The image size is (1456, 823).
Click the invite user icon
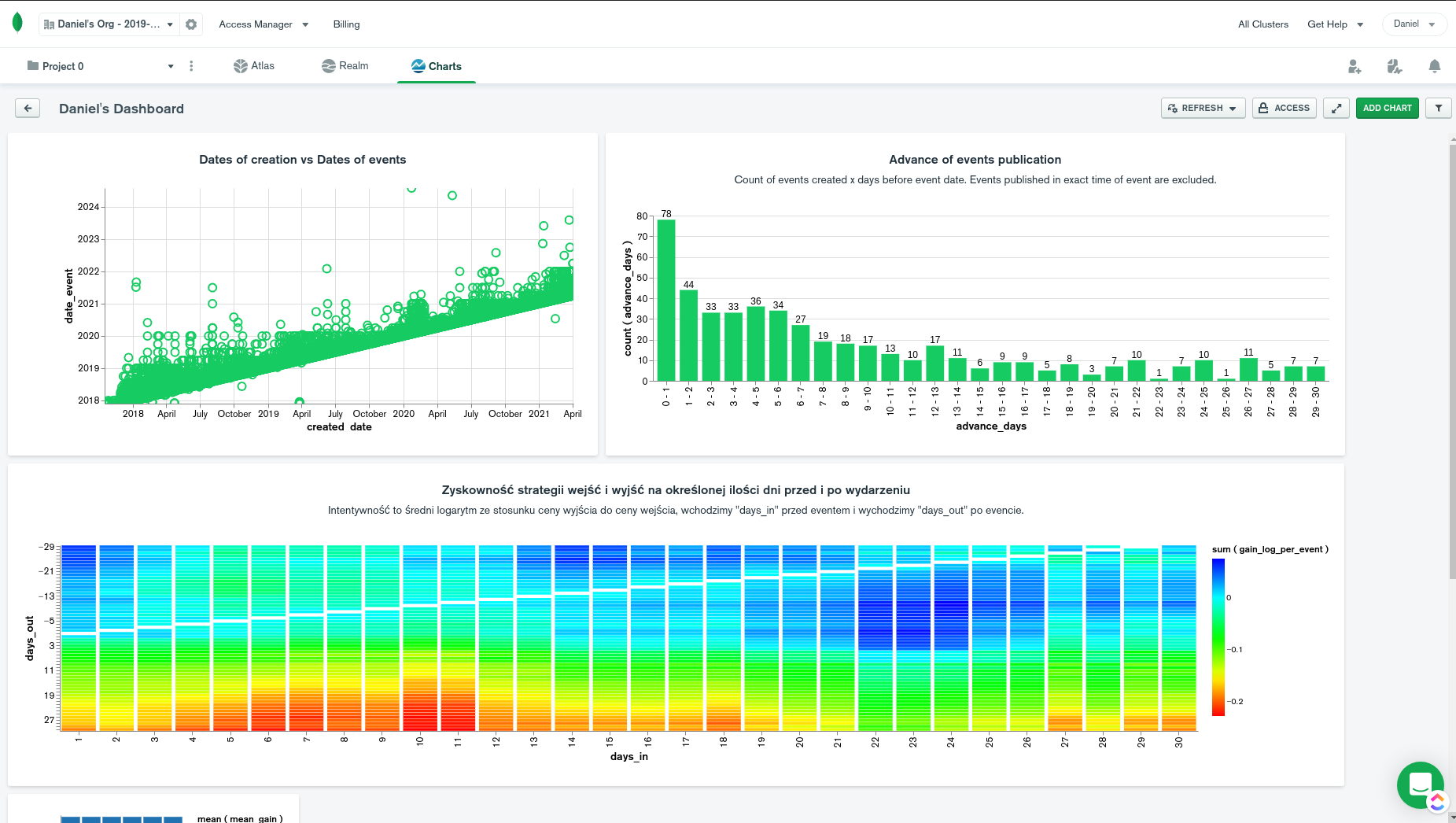(x=1354, y=67)
